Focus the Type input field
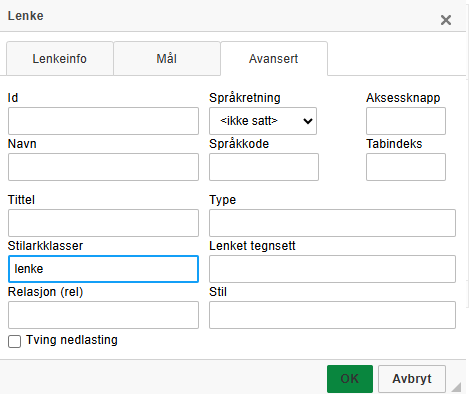 click(x=332, y=223)
